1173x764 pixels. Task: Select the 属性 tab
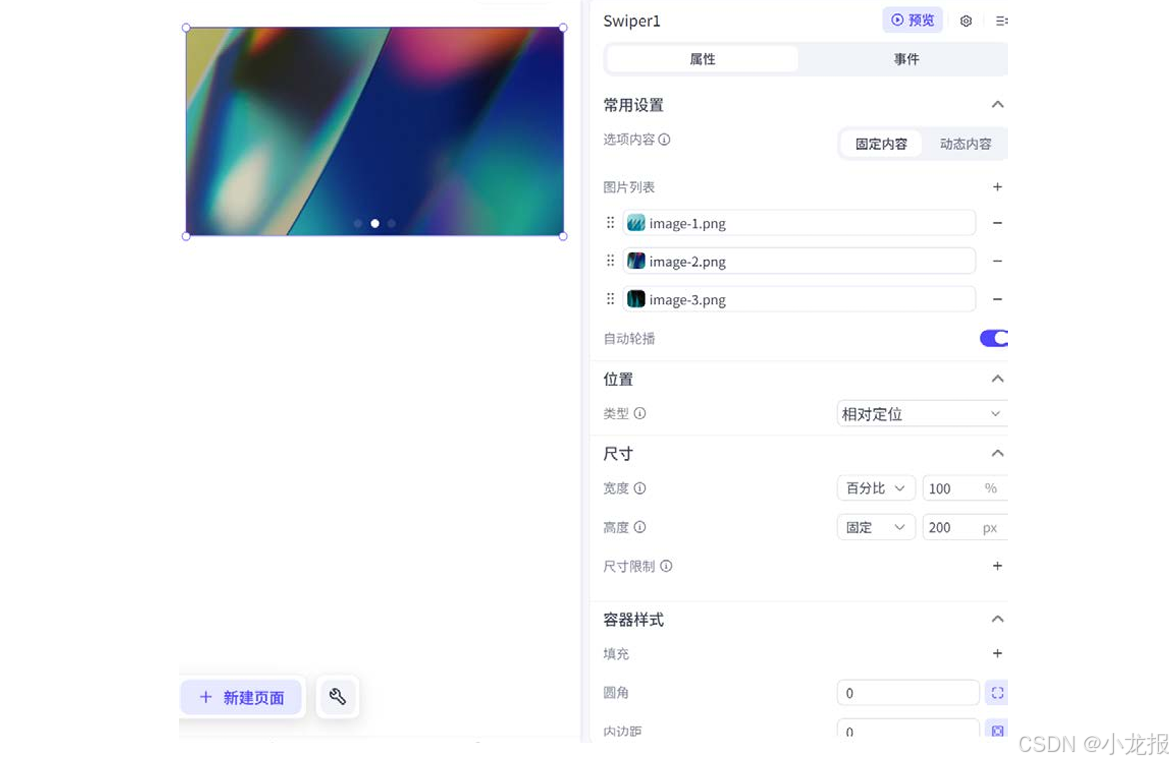pos(702,59)
